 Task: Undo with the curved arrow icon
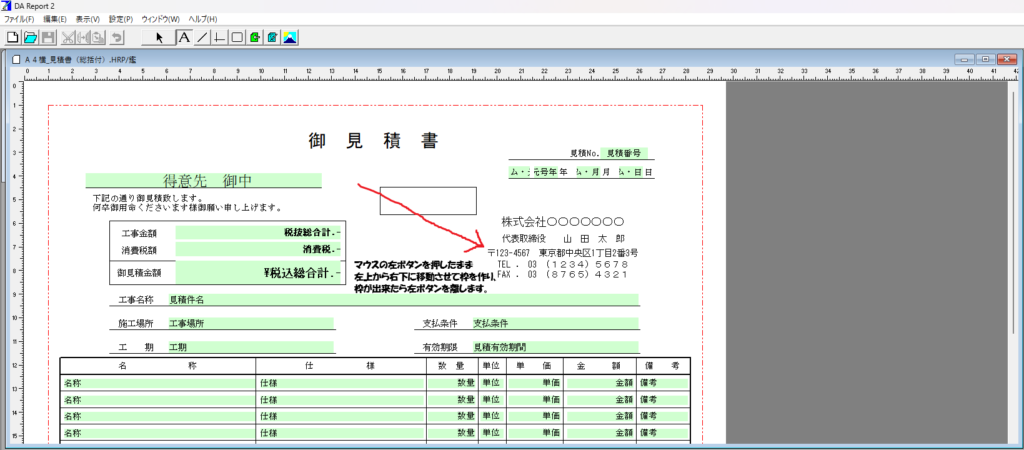click(117, 38)
